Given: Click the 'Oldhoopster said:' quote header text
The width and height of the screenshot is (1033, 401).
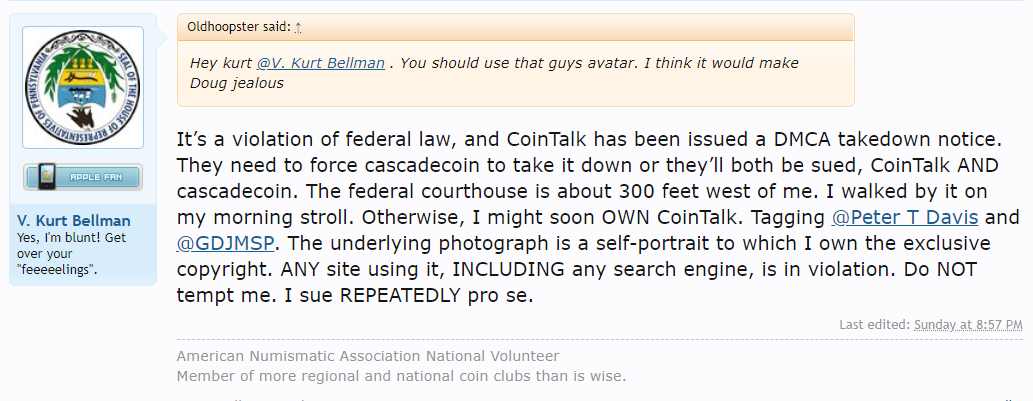Looking at the screenshot, I should [239, 27].
